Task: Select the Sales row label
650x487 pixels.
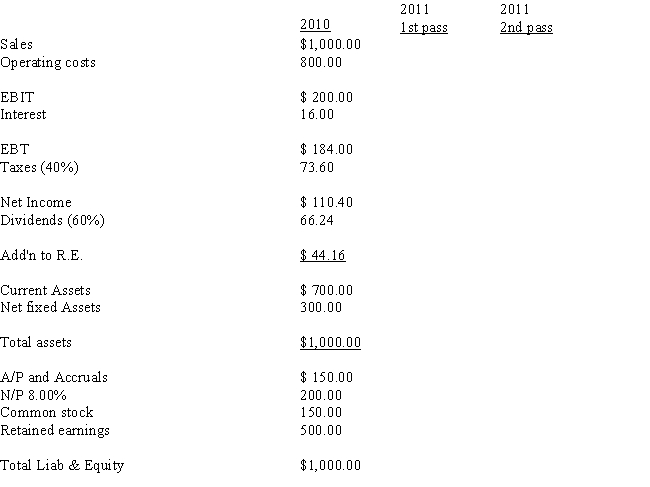Action: [17, 44]
